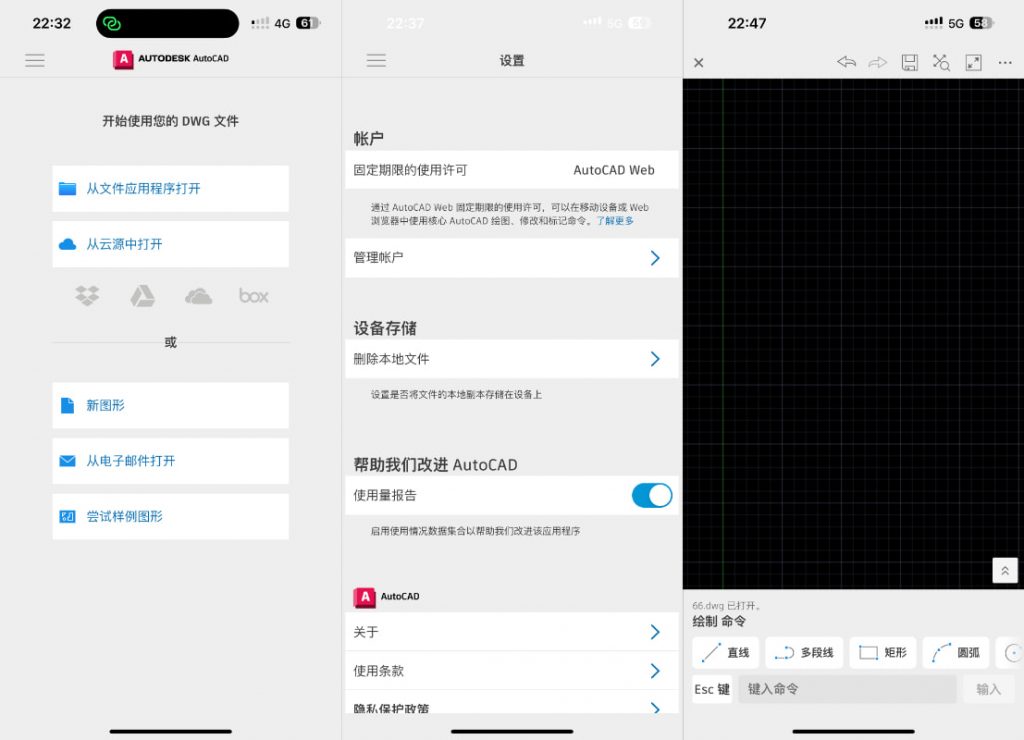Create a new drawing with 新图形

[x=170, y=406]
